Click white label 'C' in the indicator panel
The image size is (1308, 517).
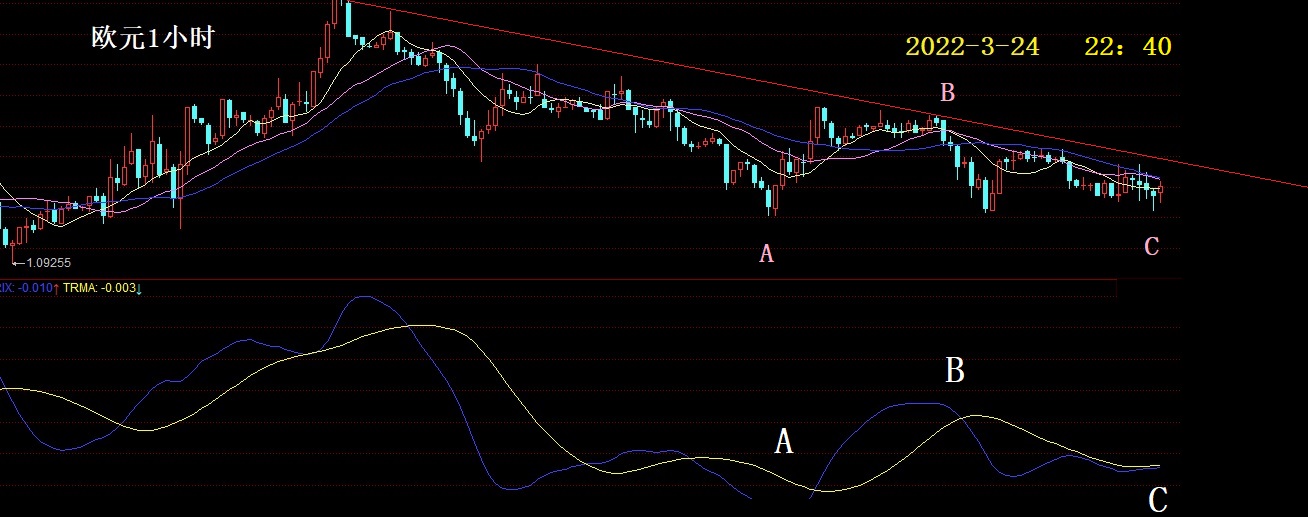(1158, 501)
